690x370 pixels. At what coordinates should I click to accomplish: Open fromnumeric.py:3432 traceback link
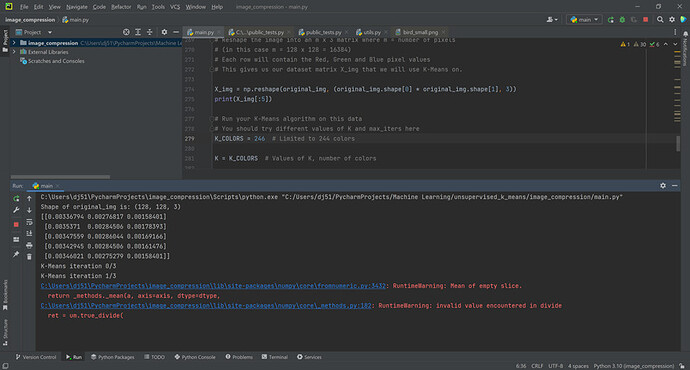pos(213,286)
